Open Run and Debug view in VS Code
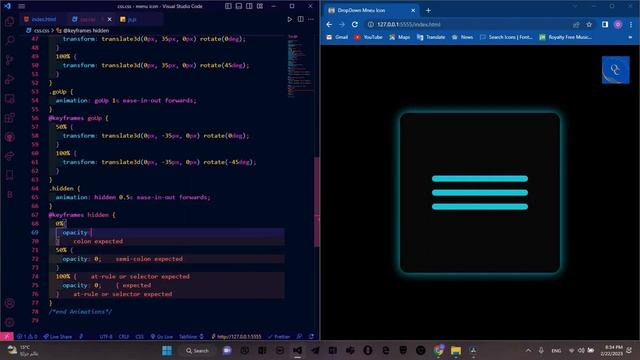 click(9, 79)
